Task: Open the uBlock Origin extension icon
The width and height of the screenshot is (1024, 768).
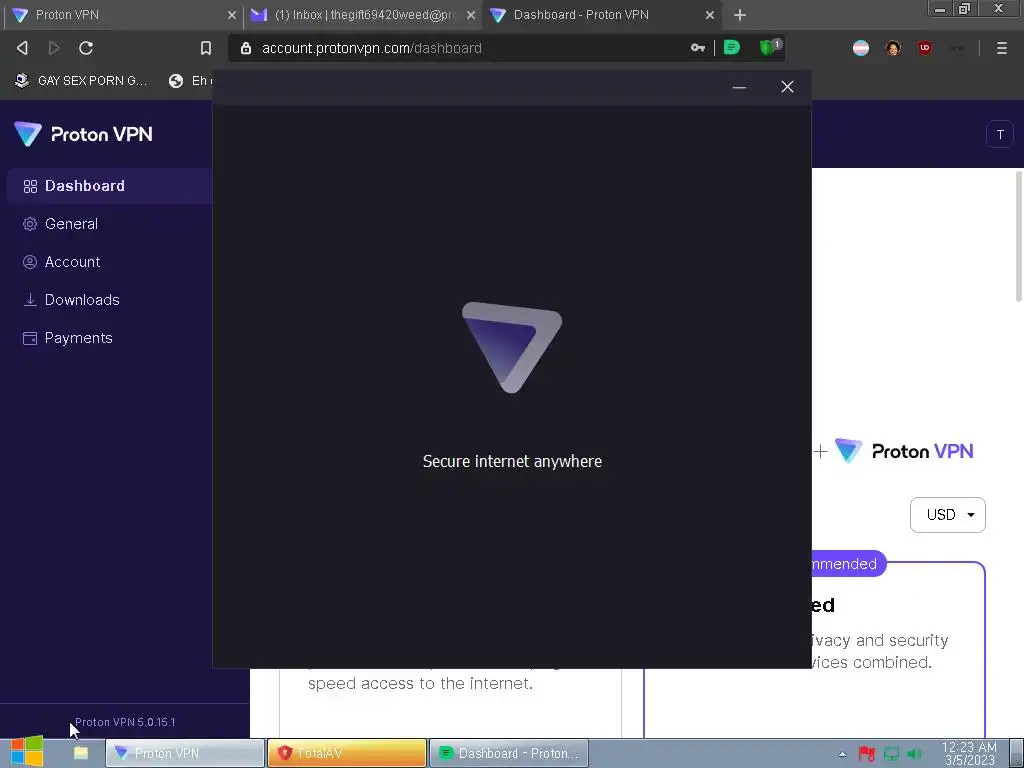Action: tap(924, 48)
